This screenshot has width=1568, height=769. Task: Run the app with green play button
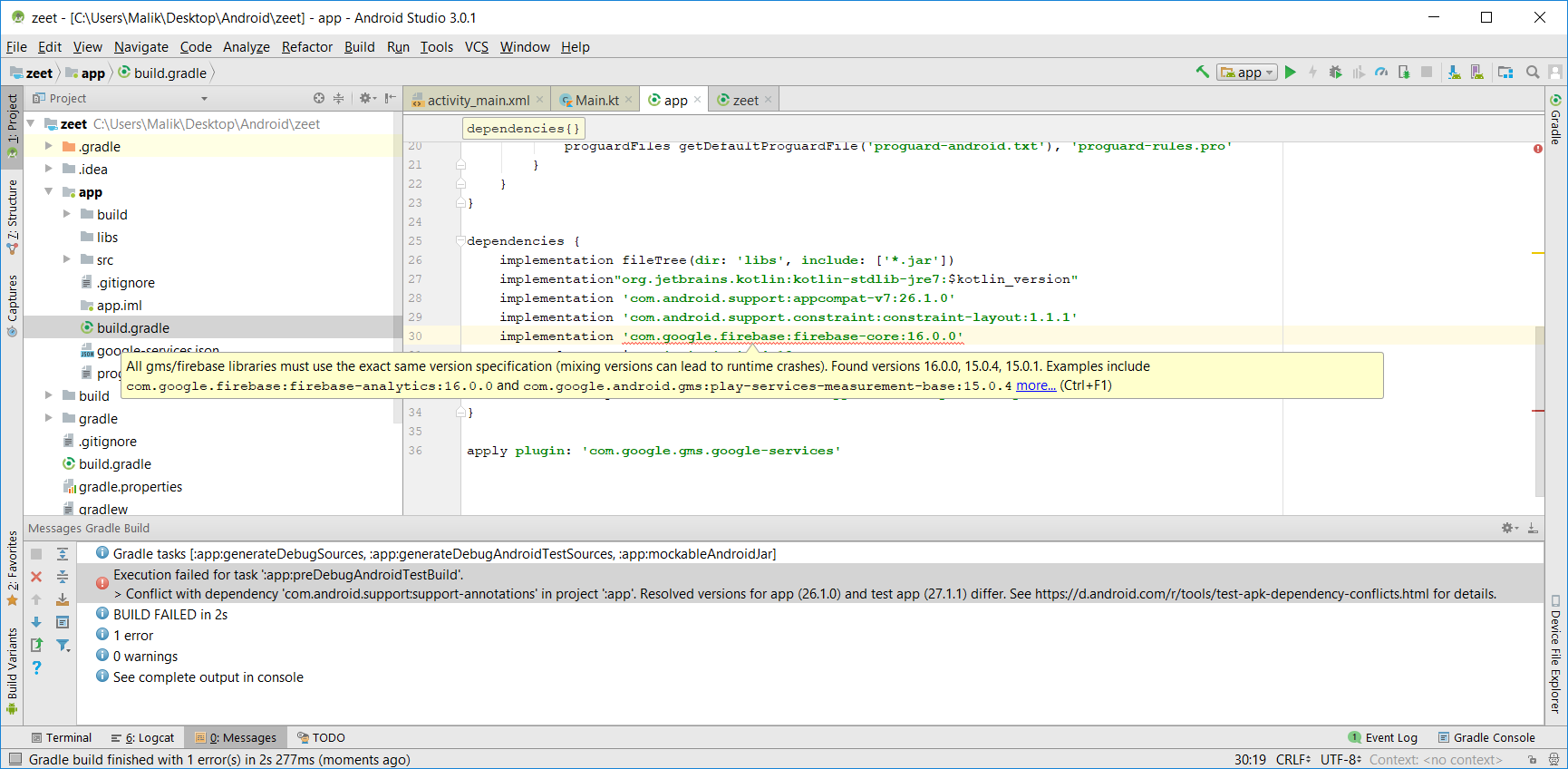coord(1291,73)
